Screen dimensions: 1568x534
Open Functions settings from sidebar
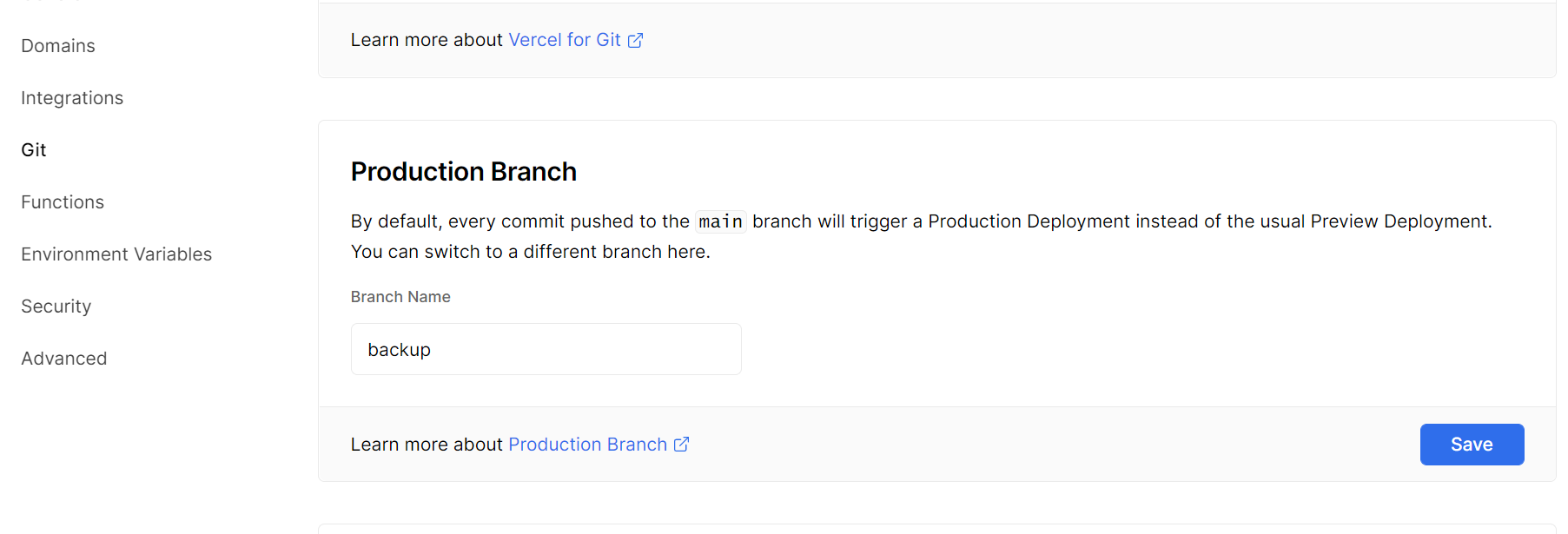63,202
